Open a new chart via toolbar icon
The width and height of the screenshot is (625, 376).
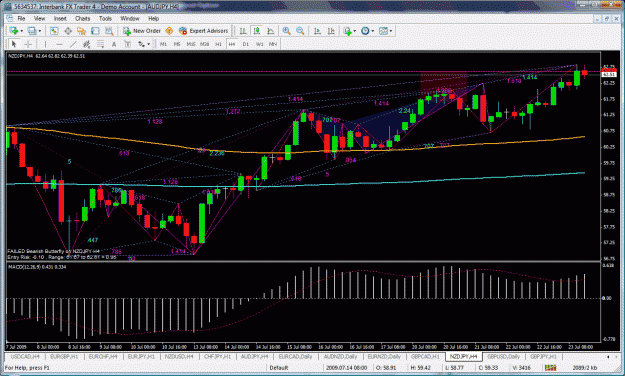[x=14, y=31]
